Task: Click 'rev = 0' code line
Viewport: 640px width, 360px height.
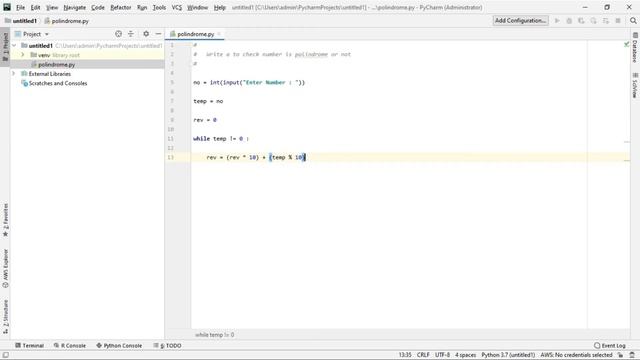Action: pyautogui.click(x=205, y=120)
